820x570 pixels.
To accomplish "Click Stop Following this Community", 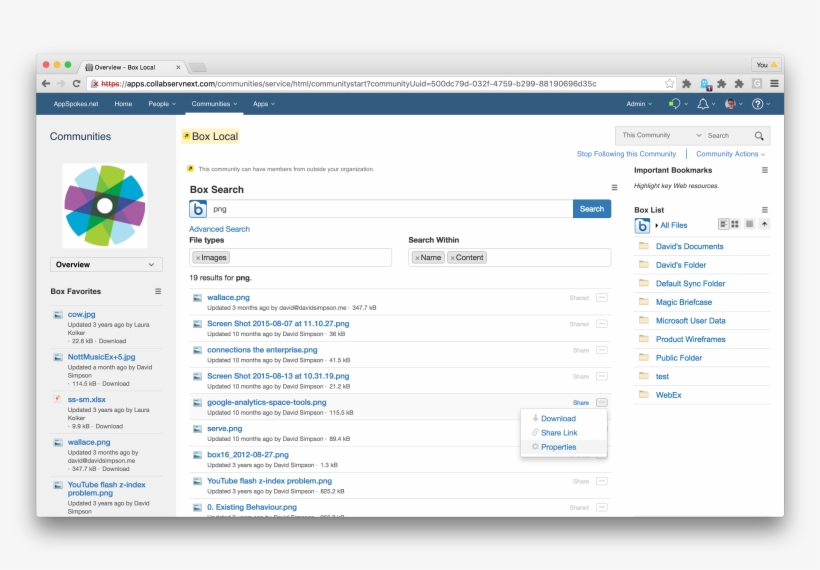I will tap(626, 154).
